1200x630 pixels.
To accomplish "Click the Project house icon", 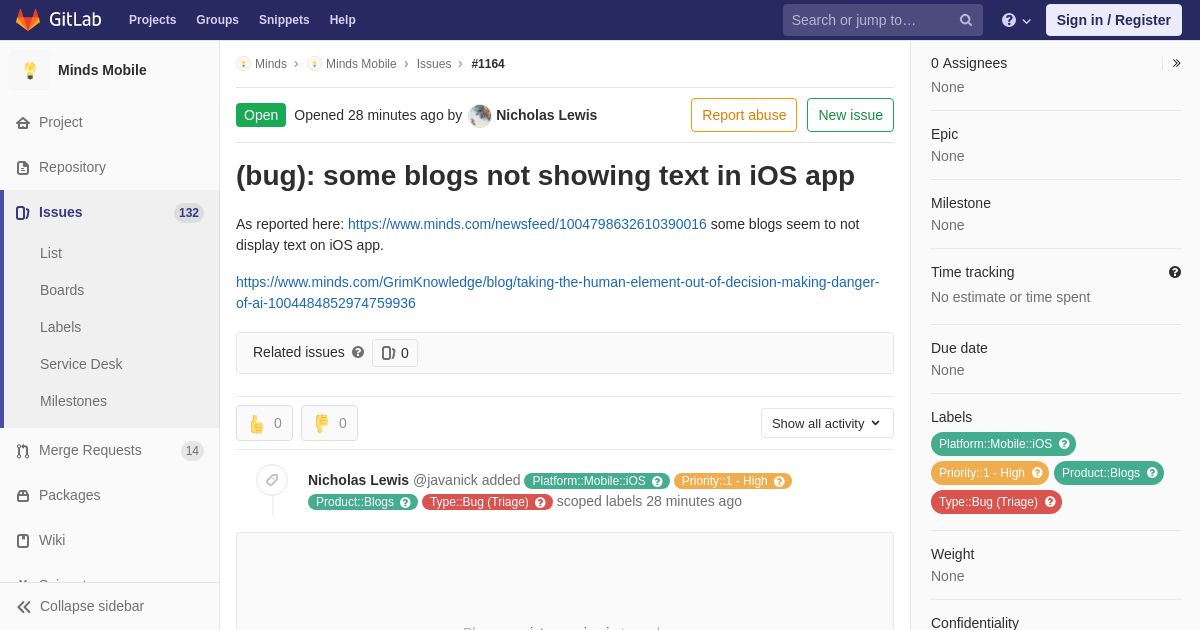I will point(23,123).
